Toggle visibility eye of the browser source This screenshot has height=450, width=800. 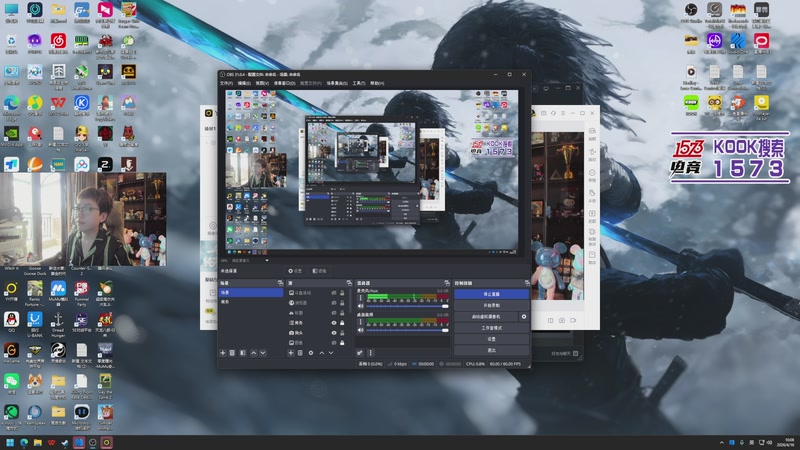[x=334, y=303]
